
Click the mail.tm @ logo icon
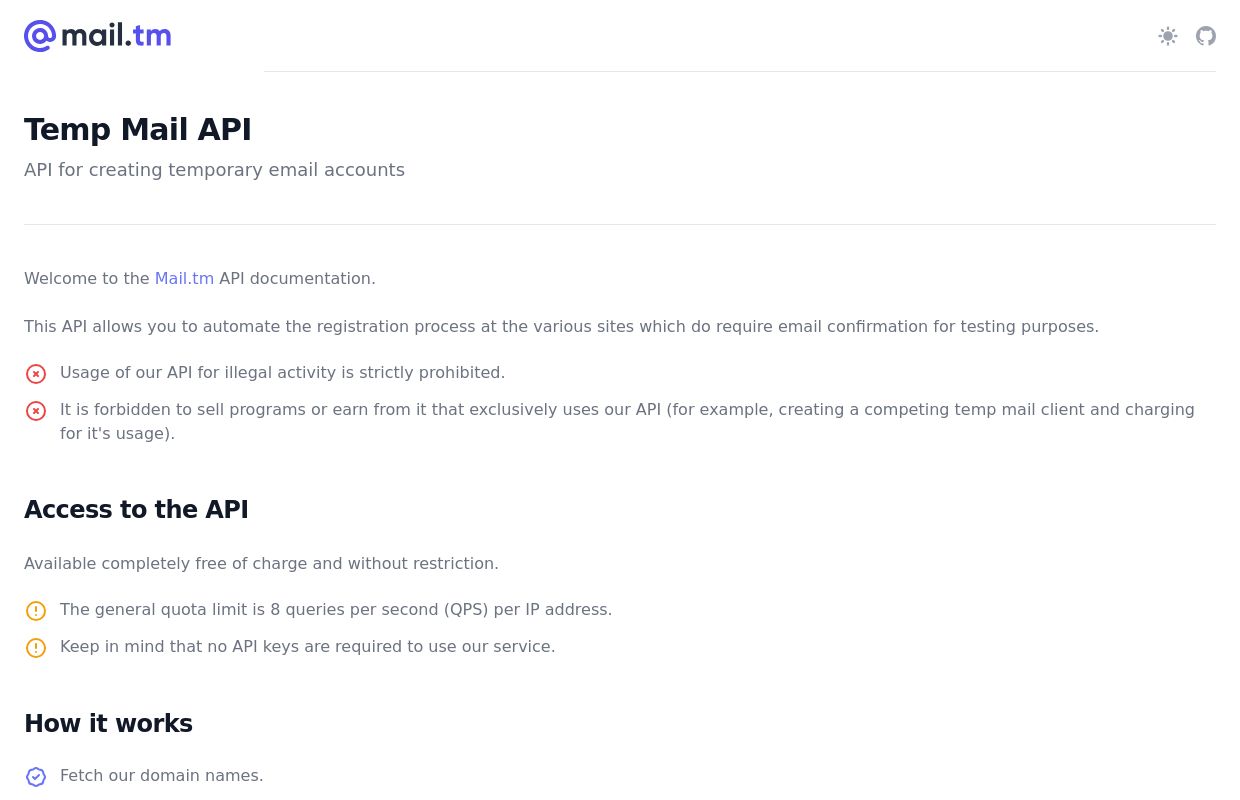pyautogui.click(x=40, y=36)
